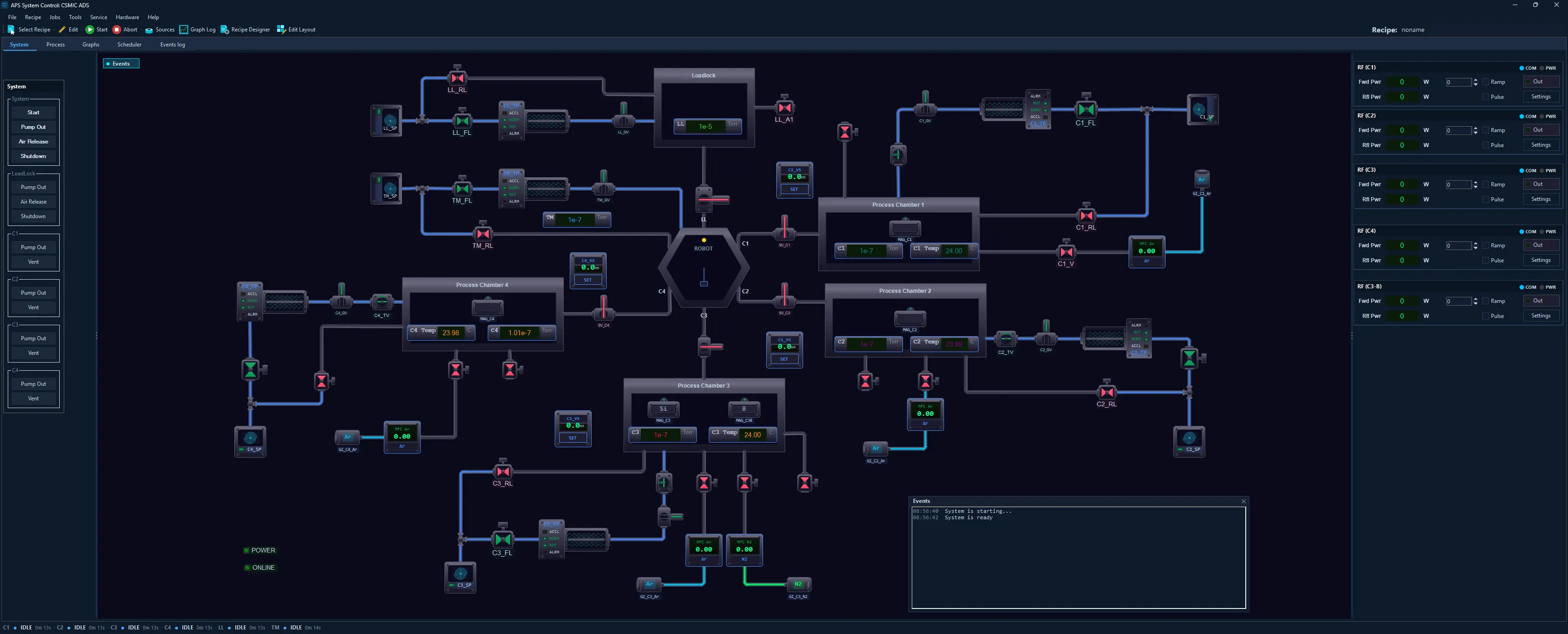
Task: Open the File menu
Action: click(x=12, y=17)
